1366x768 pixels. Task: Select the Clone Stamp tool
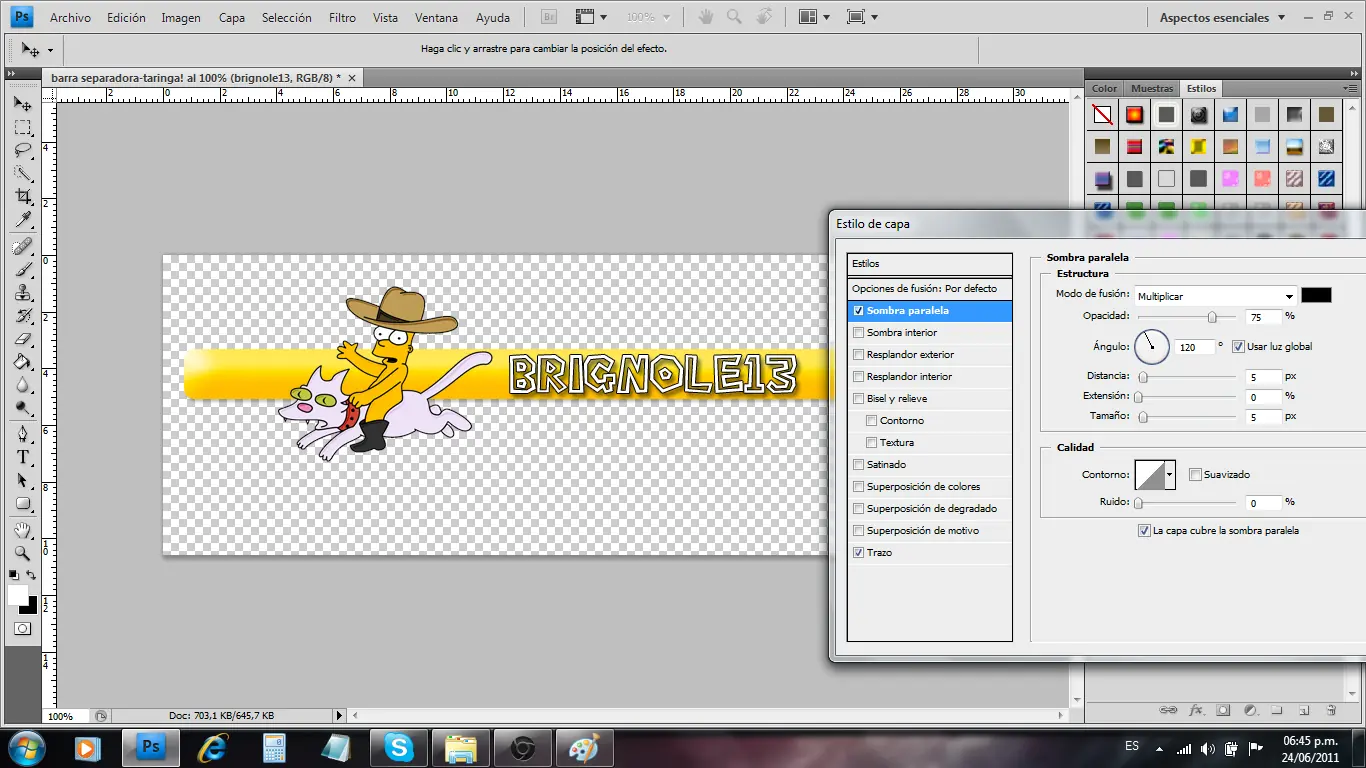coord(23,293)
